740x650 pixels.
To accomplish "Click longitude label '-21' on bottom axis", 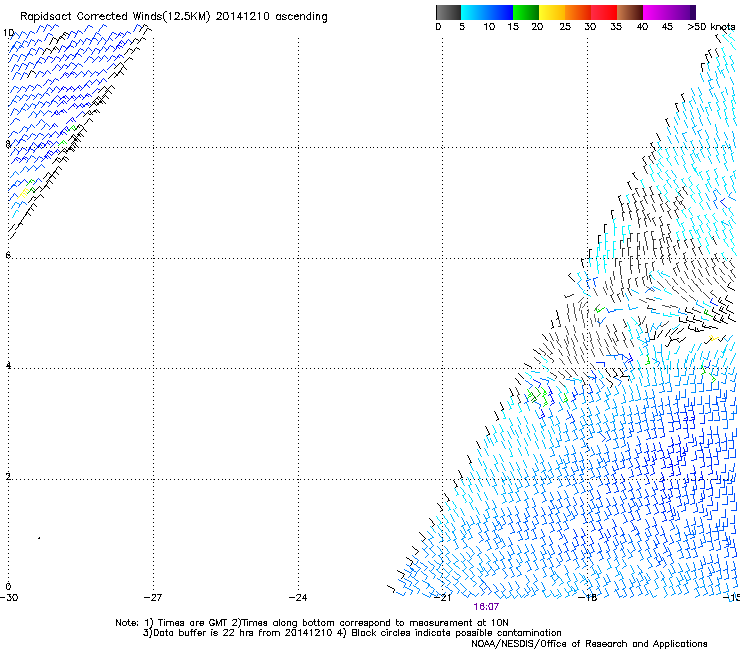I will coord(442,598).
